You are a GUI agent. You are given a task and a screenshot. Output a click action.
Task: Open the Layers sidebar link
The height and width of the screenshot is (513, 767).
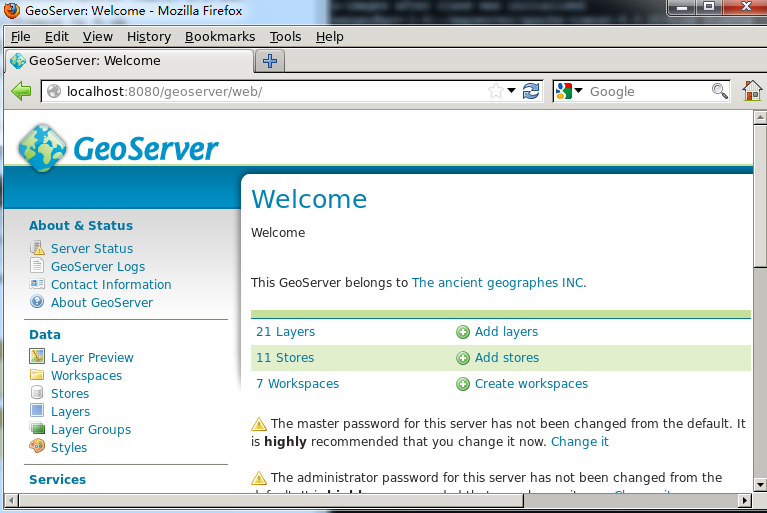(70, 412)
